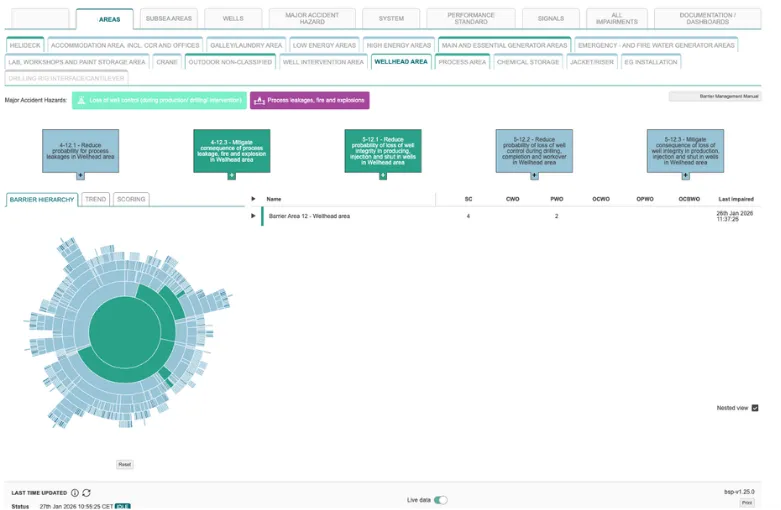Expand the 5-12.3 barrier card plus icon
The height and width of the screenshot is (510, 781).
point(685,176)
